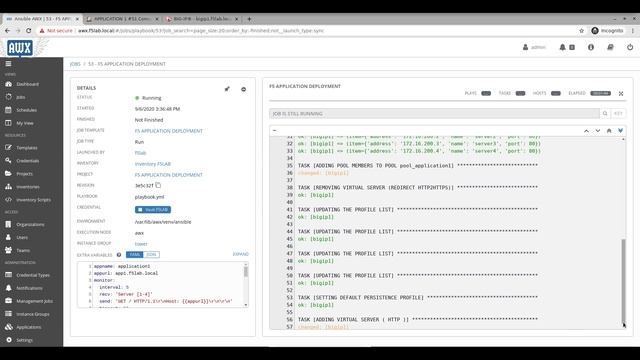
Task: Open the F5 APPLICATION DEPLOYMENT project link
Action: click(x=169, y=175)
